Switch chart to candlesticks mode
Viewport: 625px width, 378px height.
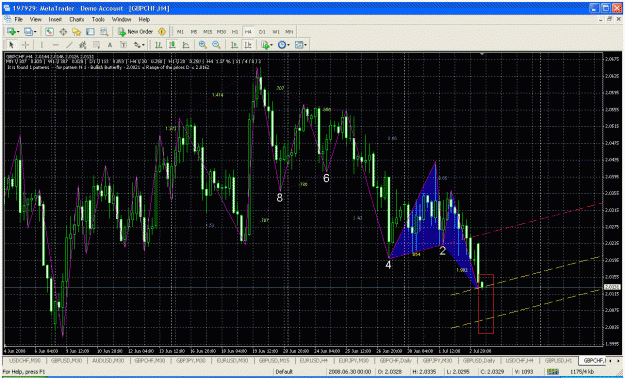coord(172,45)
